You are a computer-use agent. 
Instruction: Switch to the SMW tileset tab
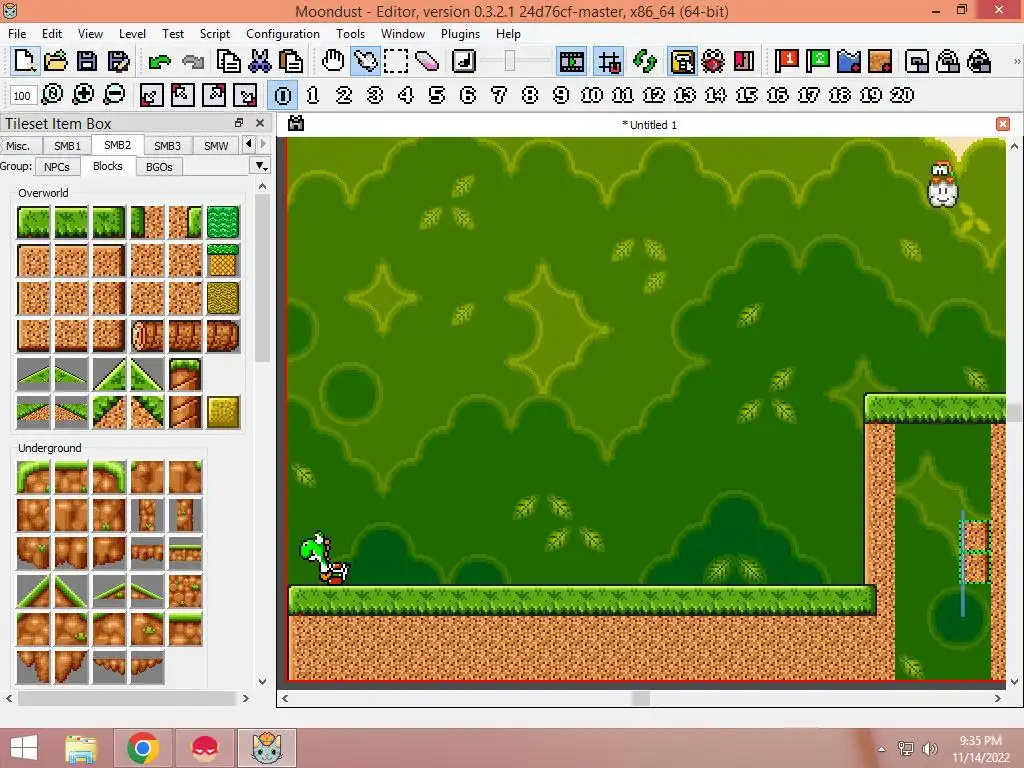216,146
